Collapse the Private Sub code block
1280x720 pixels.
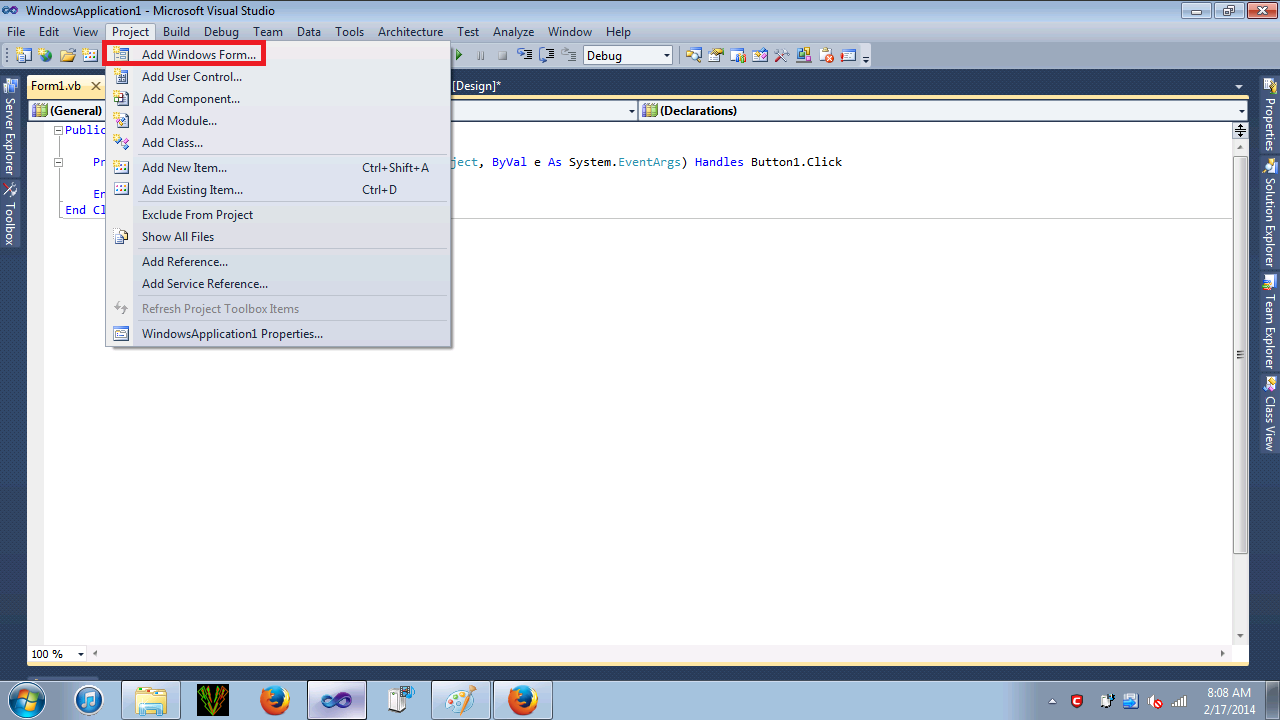tap(58, 162)
